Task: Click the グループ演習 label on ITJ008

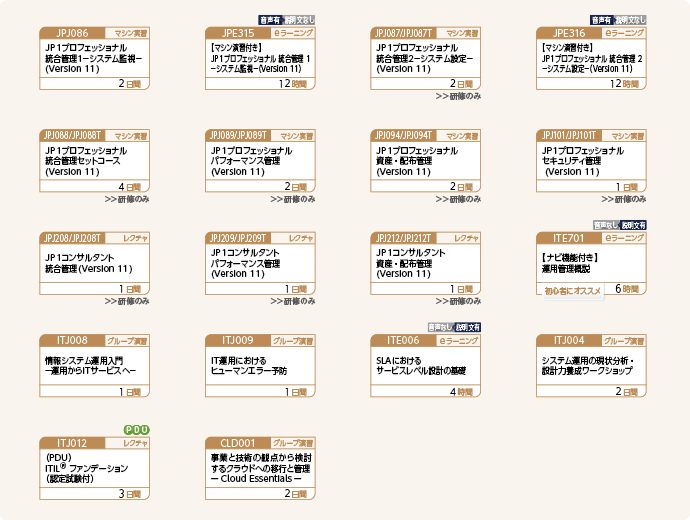Action: click(x=127, y=341)
